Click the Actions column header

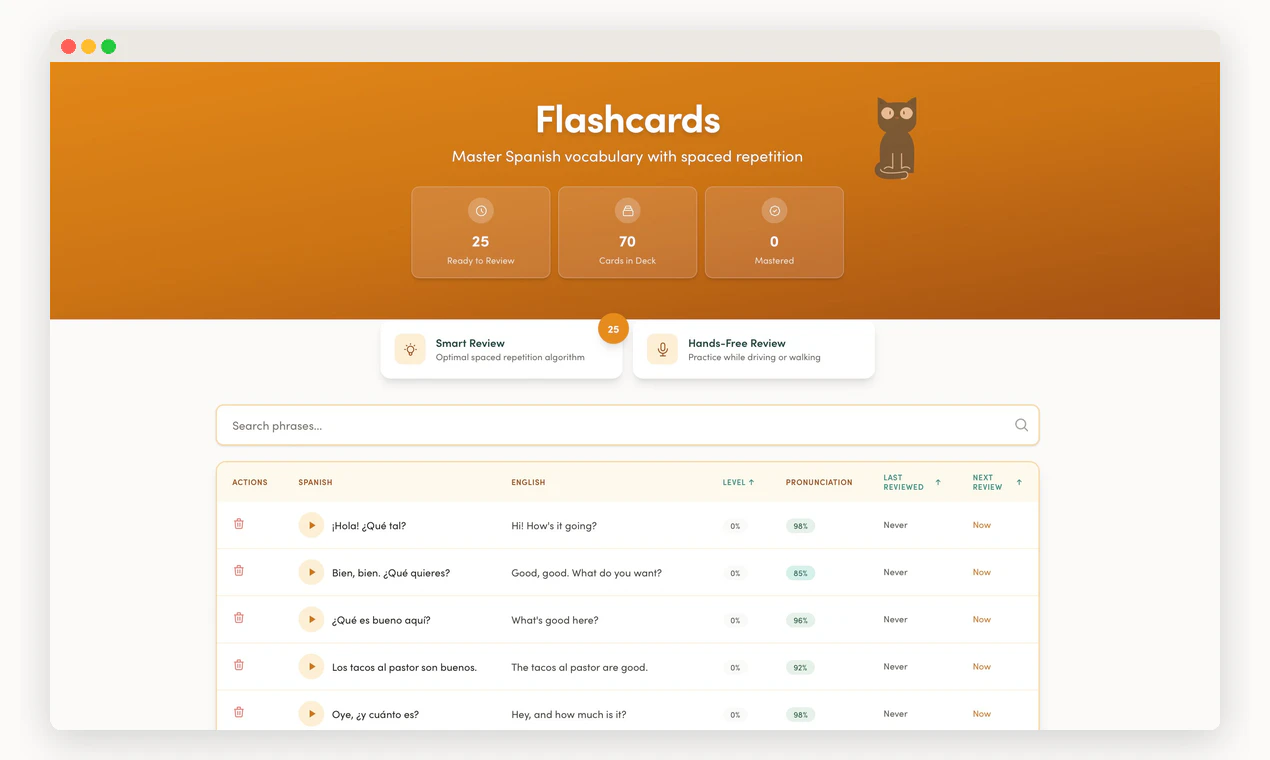click(250, 482)
